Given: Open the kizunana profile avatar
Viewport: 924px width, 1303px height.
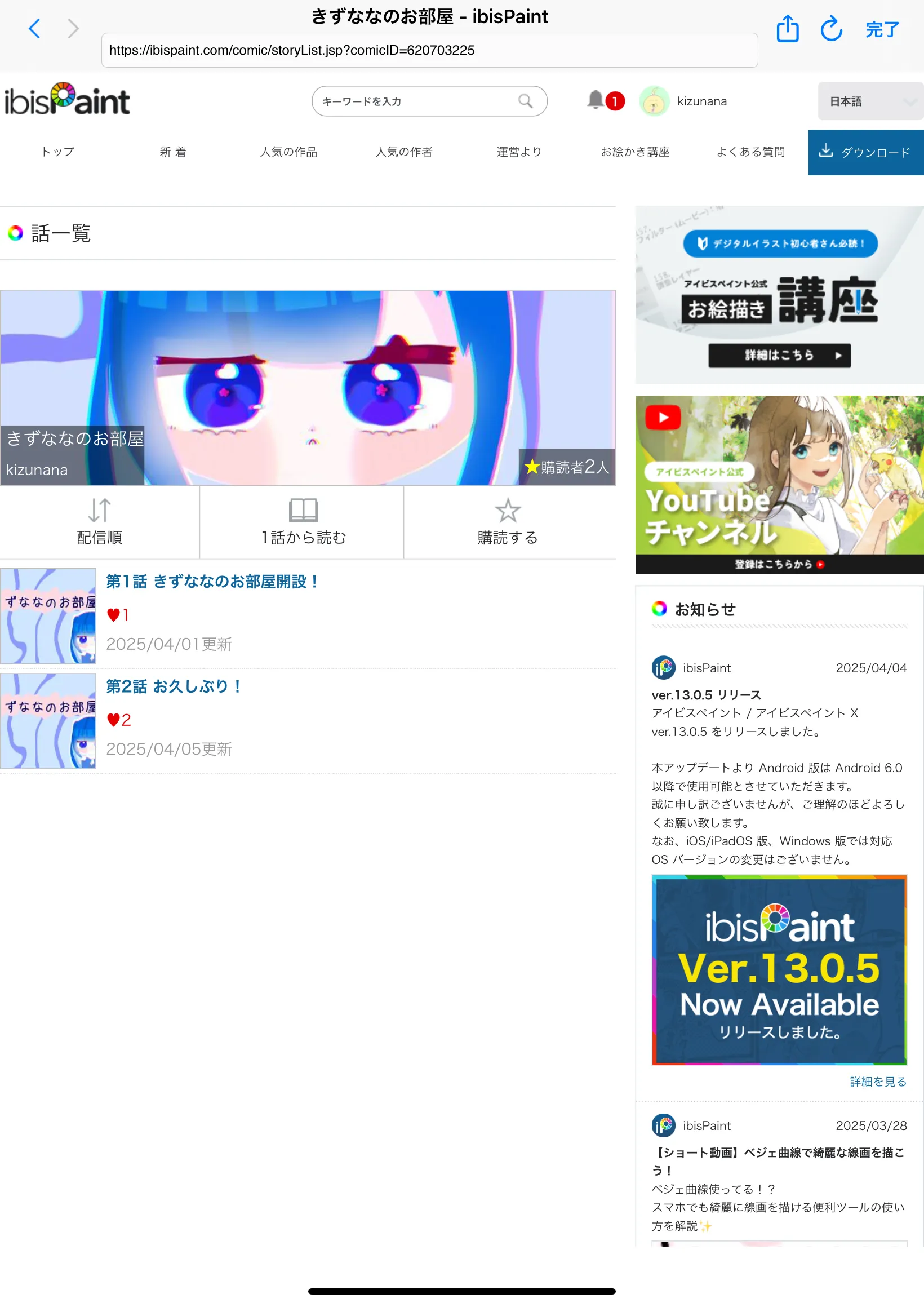Looking at the screenshot, I should coord(654,101).
